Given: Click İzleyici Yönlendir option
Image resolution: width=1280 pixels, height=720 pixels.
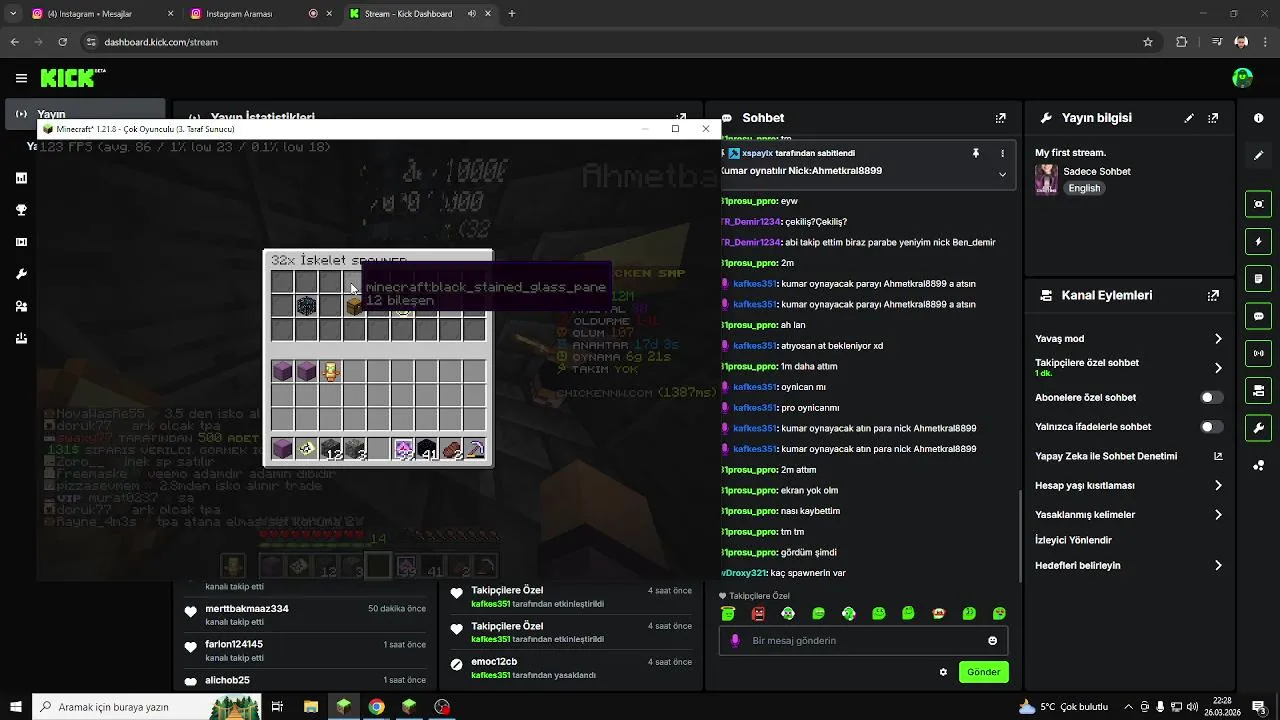Looking at the screenshot, I should [x=1073, y=541].
